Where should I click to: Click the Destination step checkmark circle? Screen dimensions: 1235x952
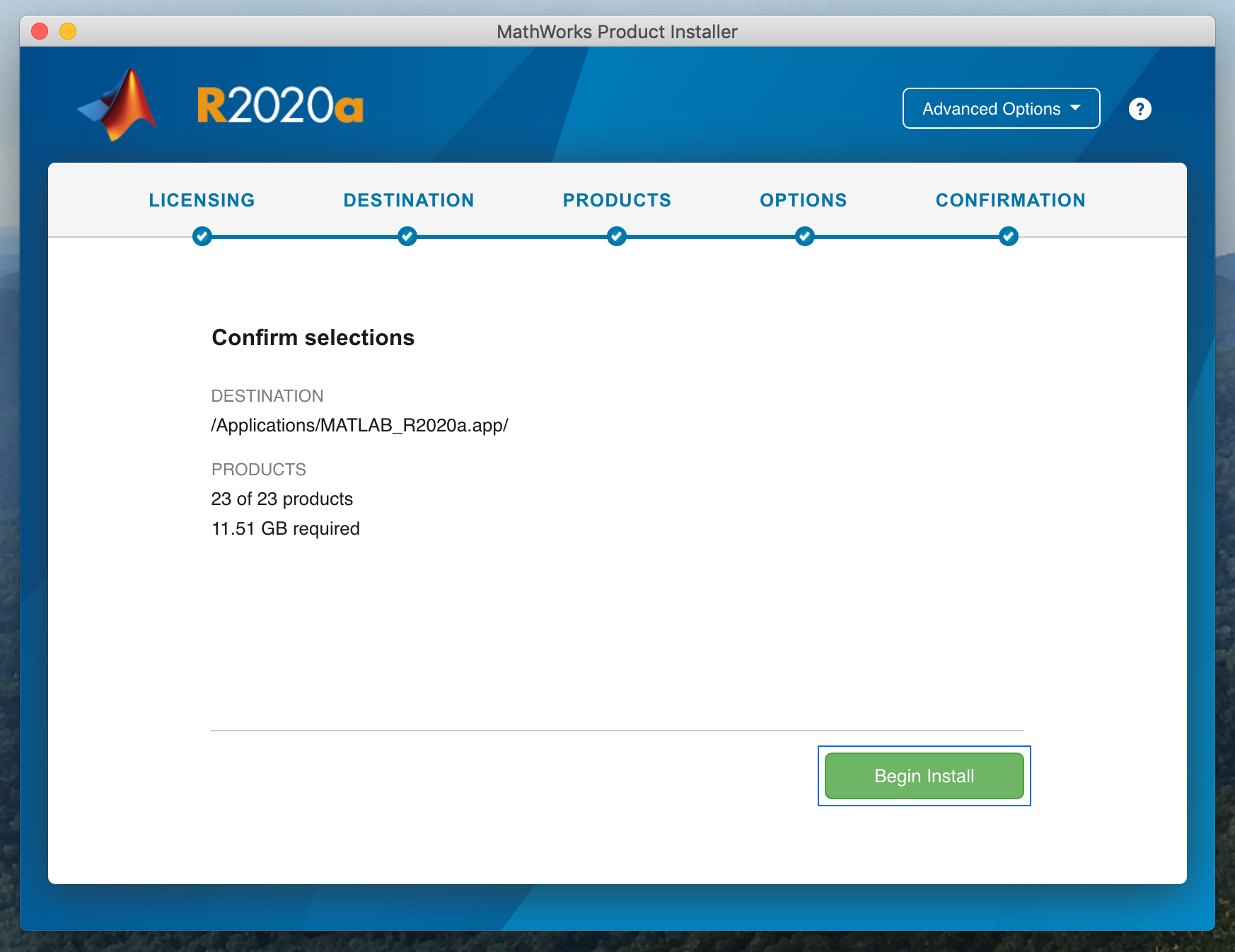click(x=407, y=236)
